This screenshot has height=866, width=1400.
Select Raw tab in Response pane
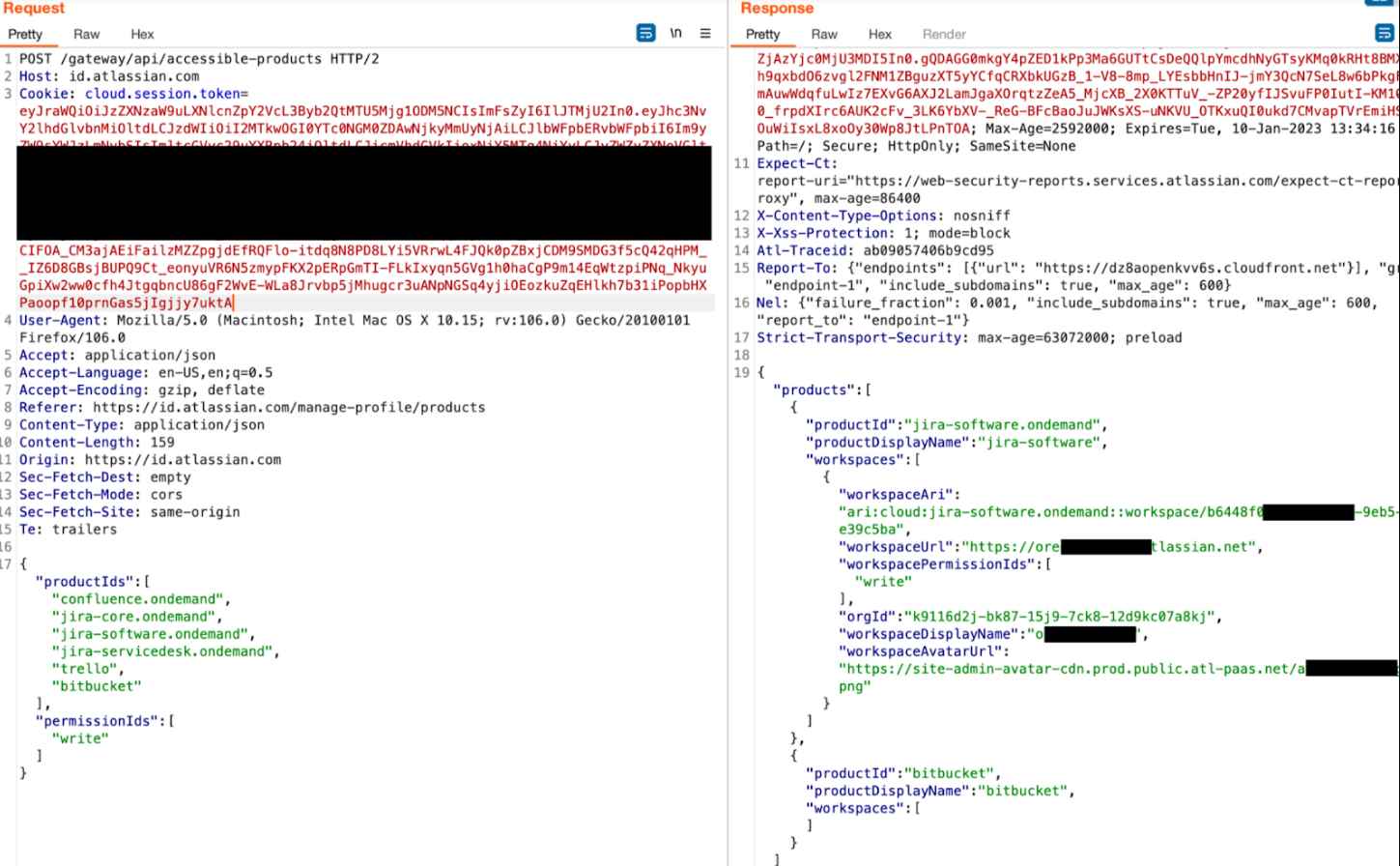coord(824,34)
